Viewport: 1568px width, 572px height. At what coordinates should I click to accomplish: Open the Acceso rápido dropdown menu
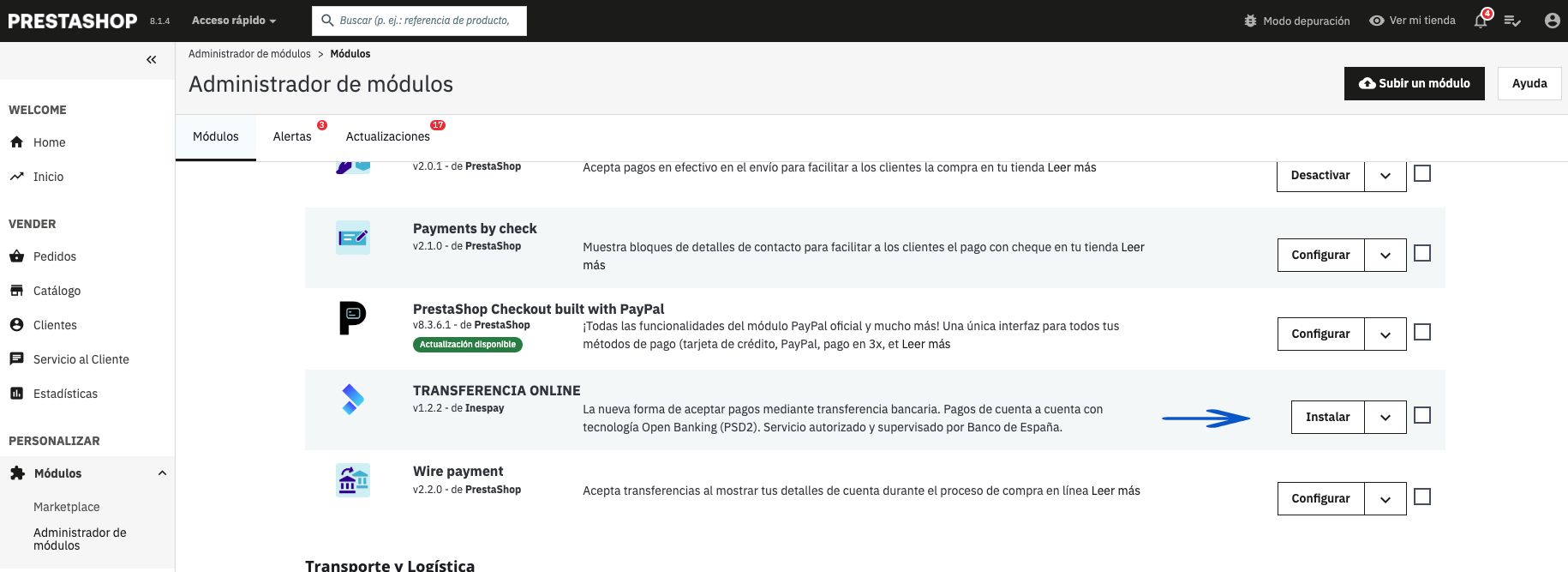(234, 21)
